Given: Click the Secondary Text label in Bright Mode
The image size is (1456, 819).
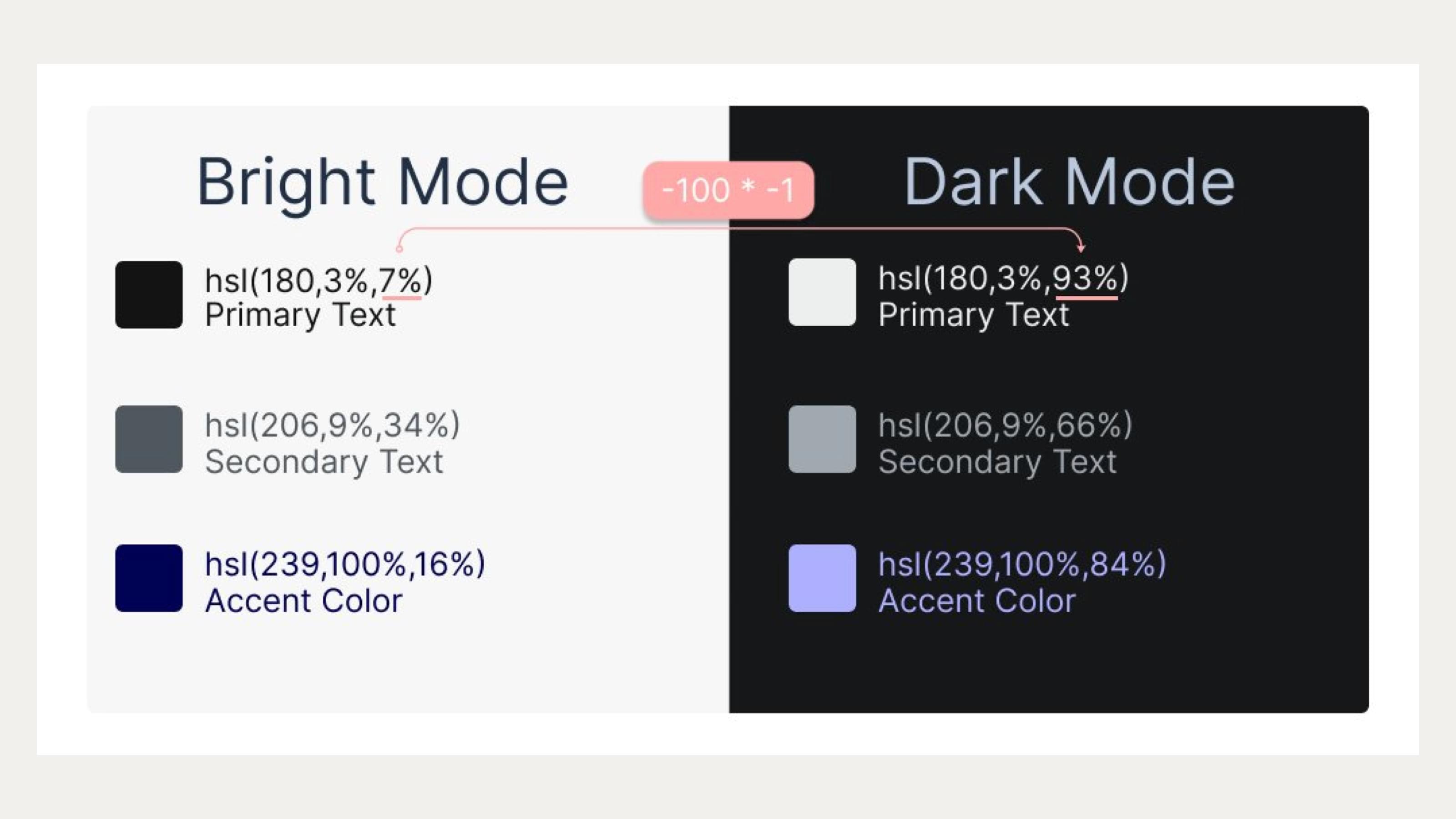Looking at the screenshot, I should pyautogui.click(x=324, y=462).
